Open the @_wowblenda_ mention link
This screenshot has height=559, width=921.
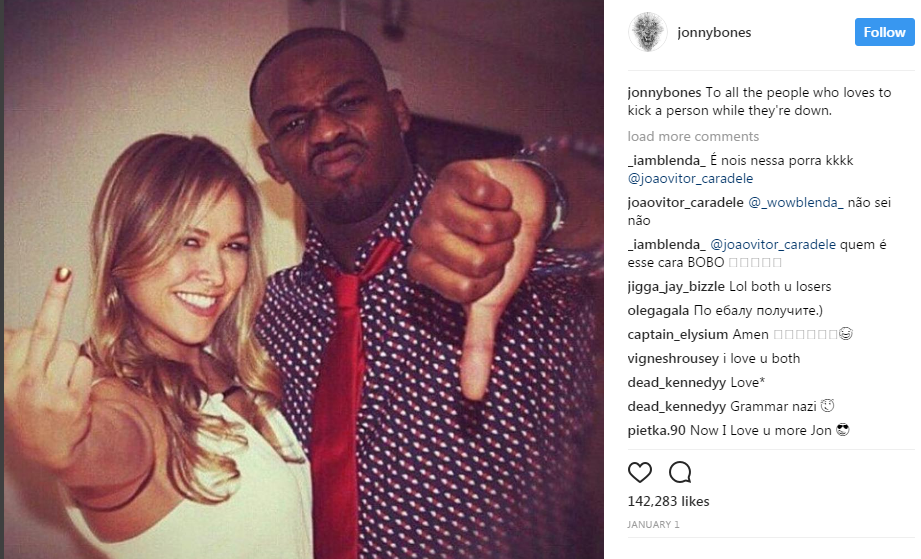click(795, 203)
